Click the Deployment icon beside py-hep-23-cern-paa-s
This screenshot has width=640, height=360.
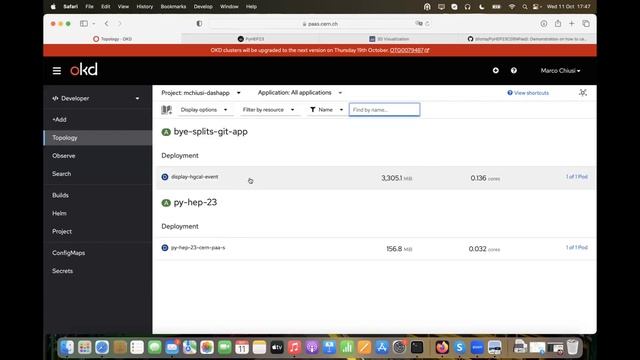pos(165,248)
